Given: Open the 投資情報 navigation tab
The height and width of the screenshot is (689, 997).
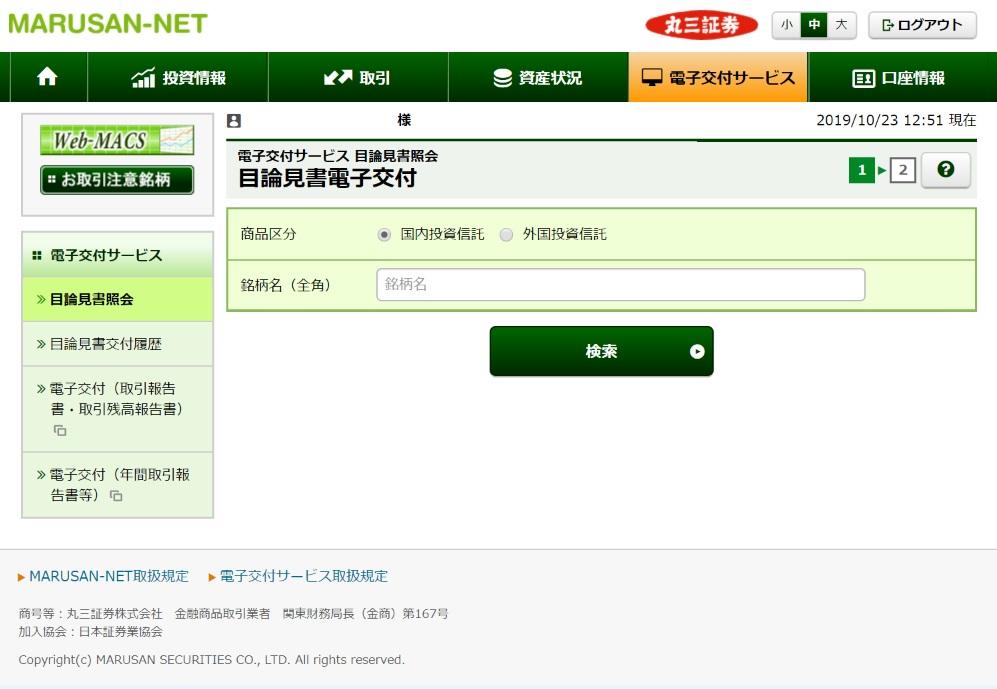Looking at the screenshot, I should pyautogui.click(x=178, y=78).
